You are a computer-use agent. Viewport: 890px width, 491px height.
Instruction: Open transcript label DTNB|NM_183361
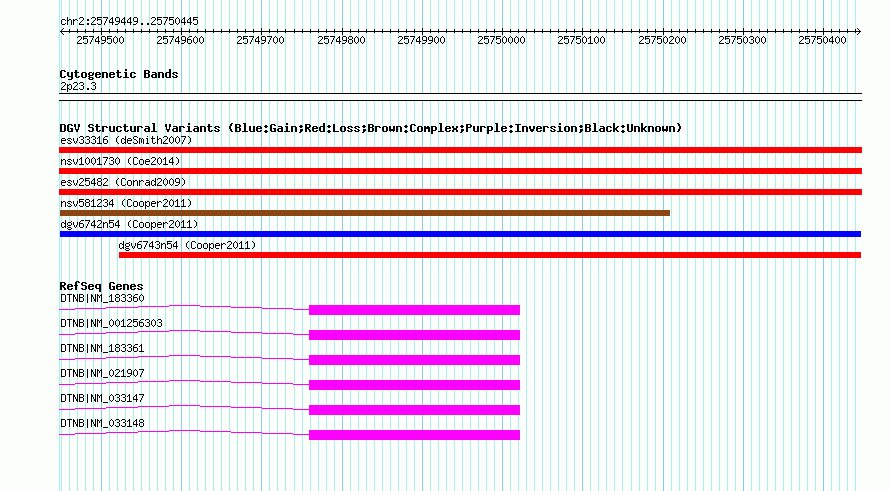coord(102,349)
